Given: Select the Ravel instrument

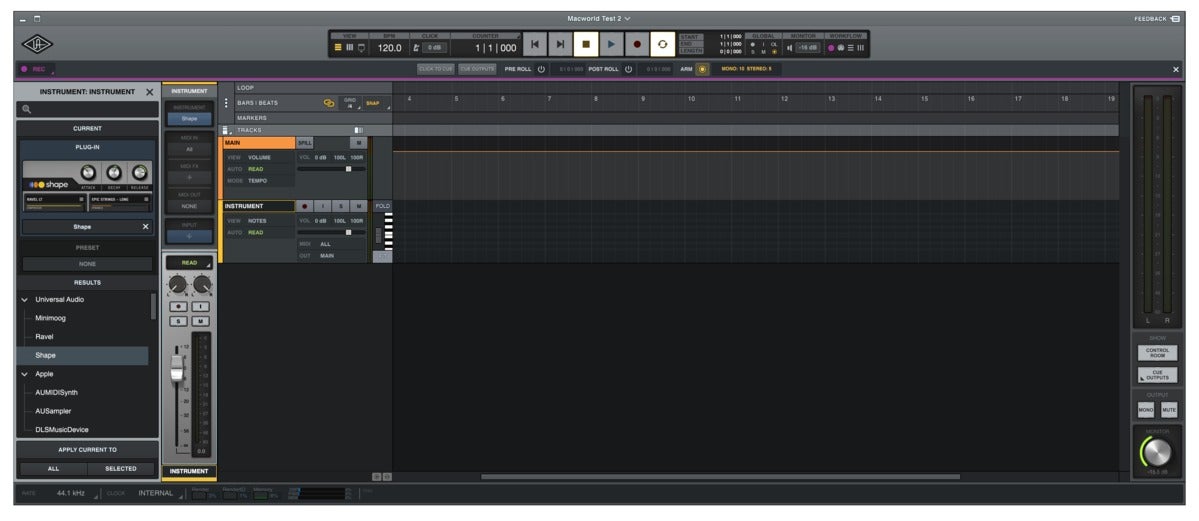Looking at the screenshot, I should [44, 337].
